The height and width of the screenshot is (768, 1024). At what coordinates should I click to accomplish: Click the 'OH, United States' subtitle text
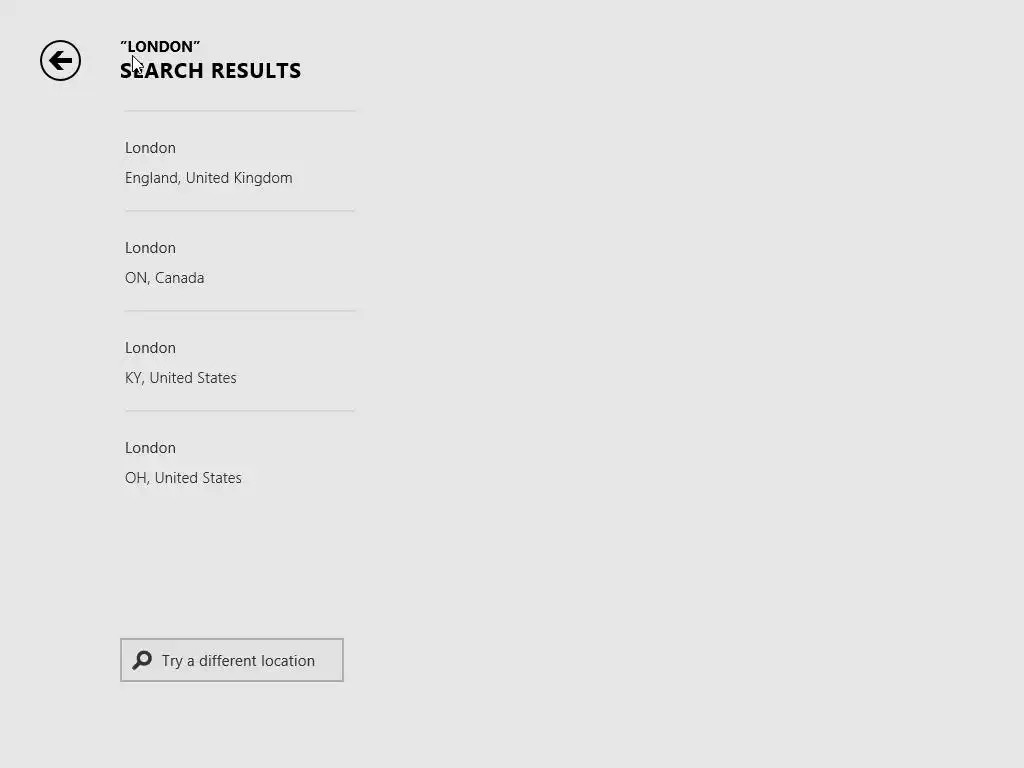pos(183,478)
